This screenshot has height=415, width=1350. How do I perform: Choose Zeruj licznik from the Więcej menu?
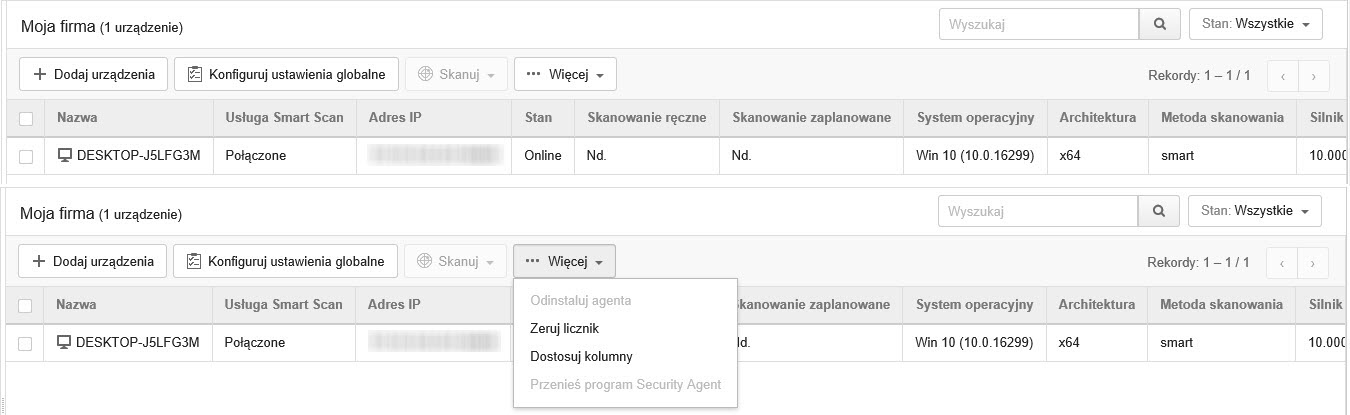(565, 328)
